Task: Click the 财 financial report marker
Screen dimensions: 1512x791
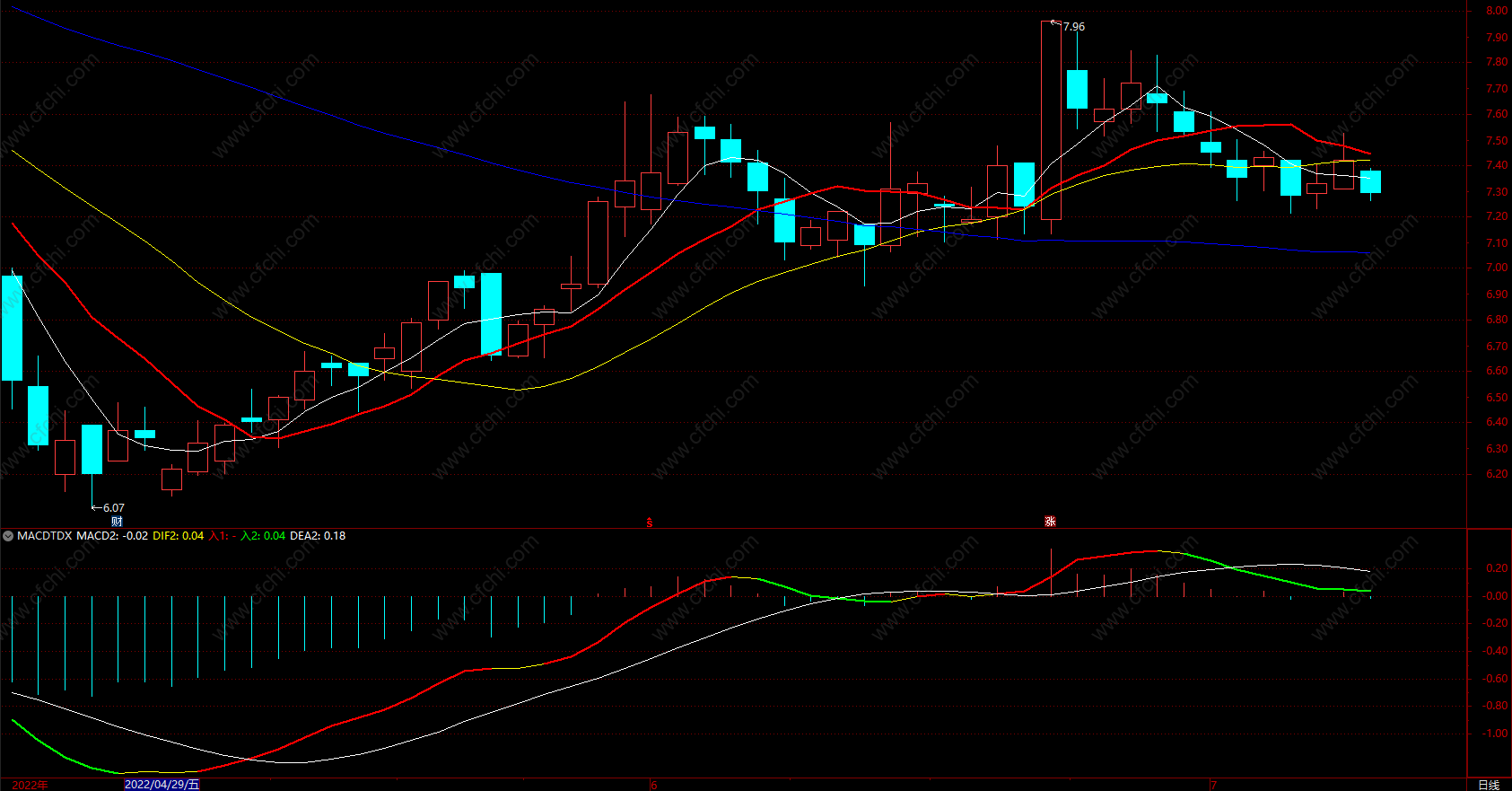Action: click(x=117, y=522)
